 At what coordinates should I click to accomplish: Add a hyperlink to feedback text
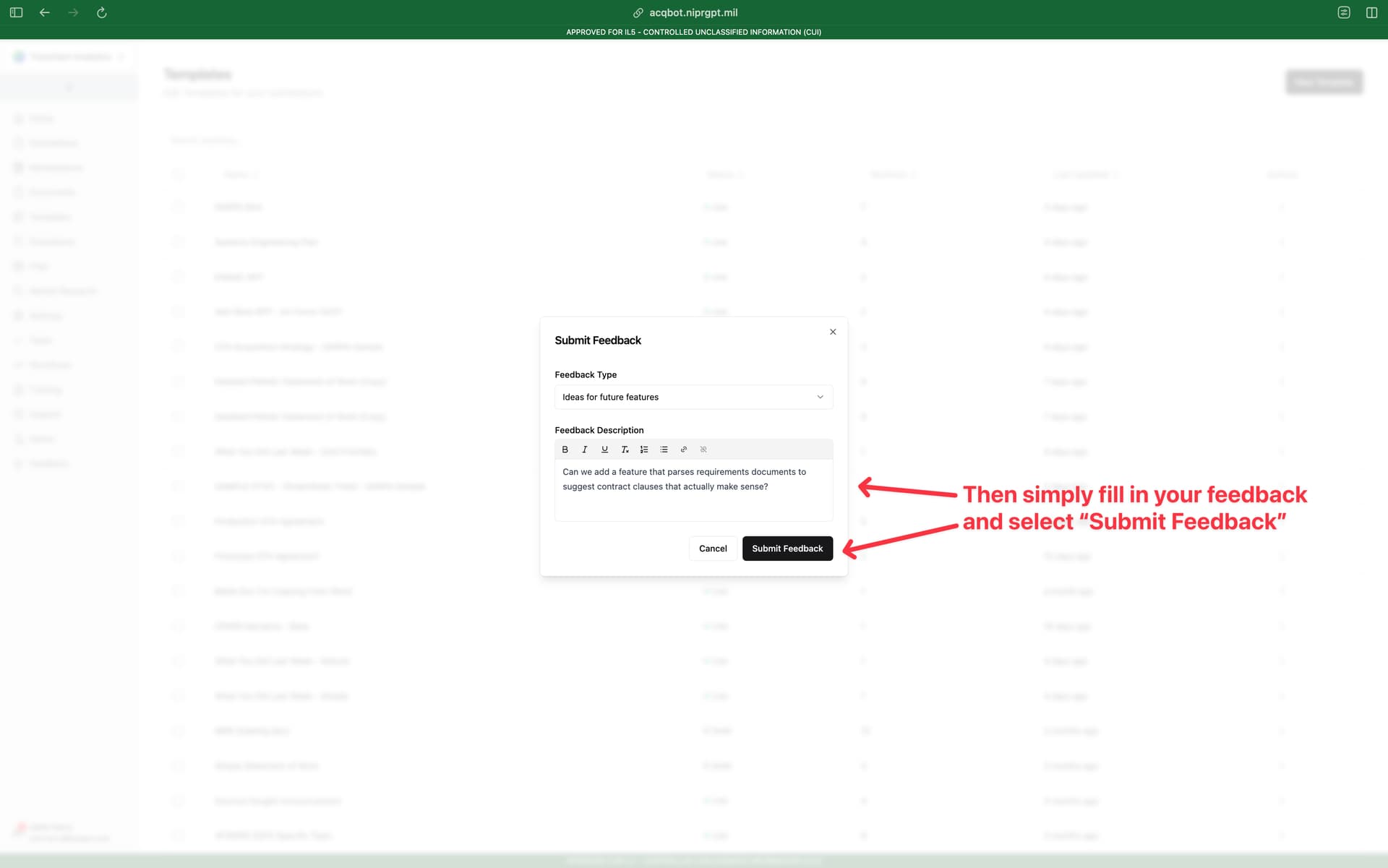pyautogui.click(x=684, y=450)
